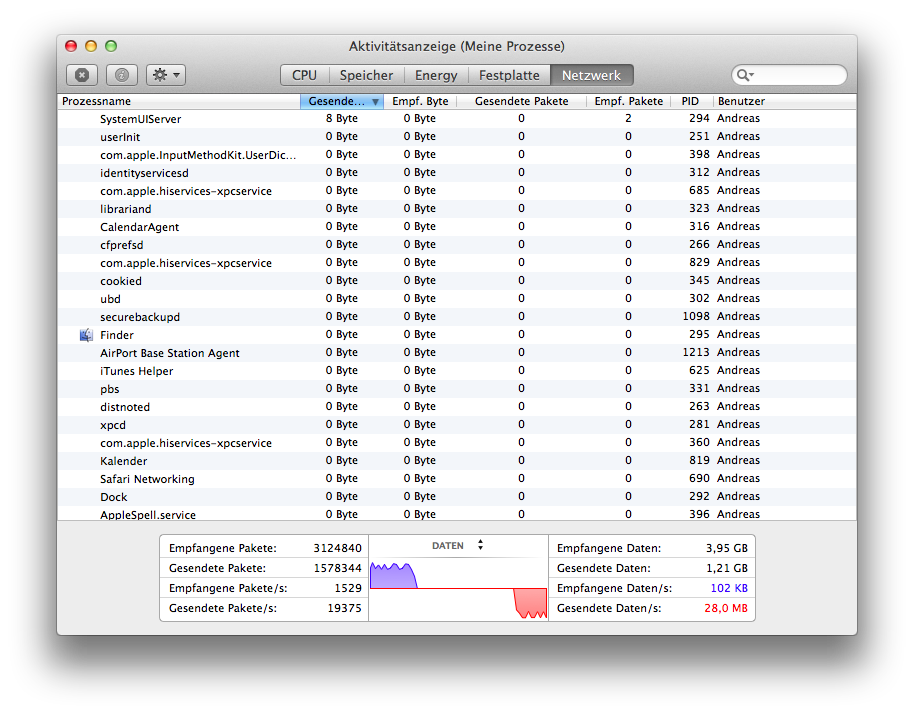Viewport: 914px width, 714px height.
Task: Click the quit process stop icon
Action: point(82,75)
